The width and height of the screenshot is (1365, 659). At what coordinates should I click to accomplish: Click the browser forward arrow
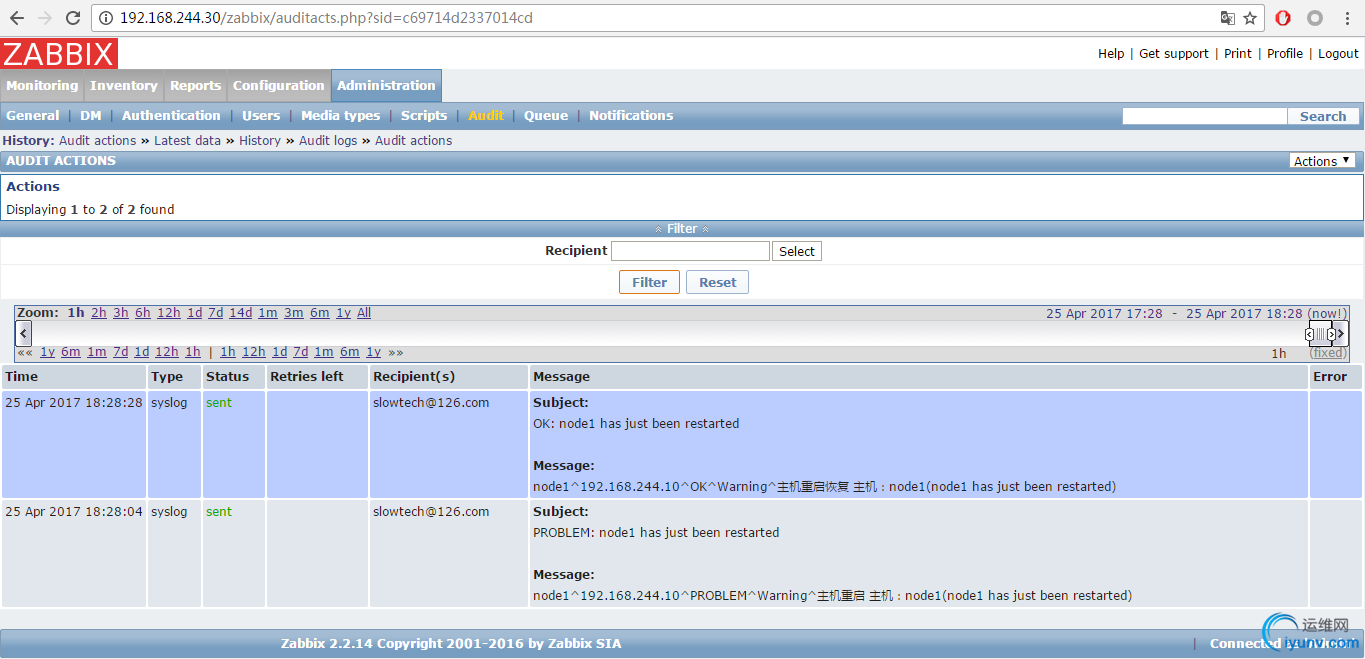click(x=45, y=18)
